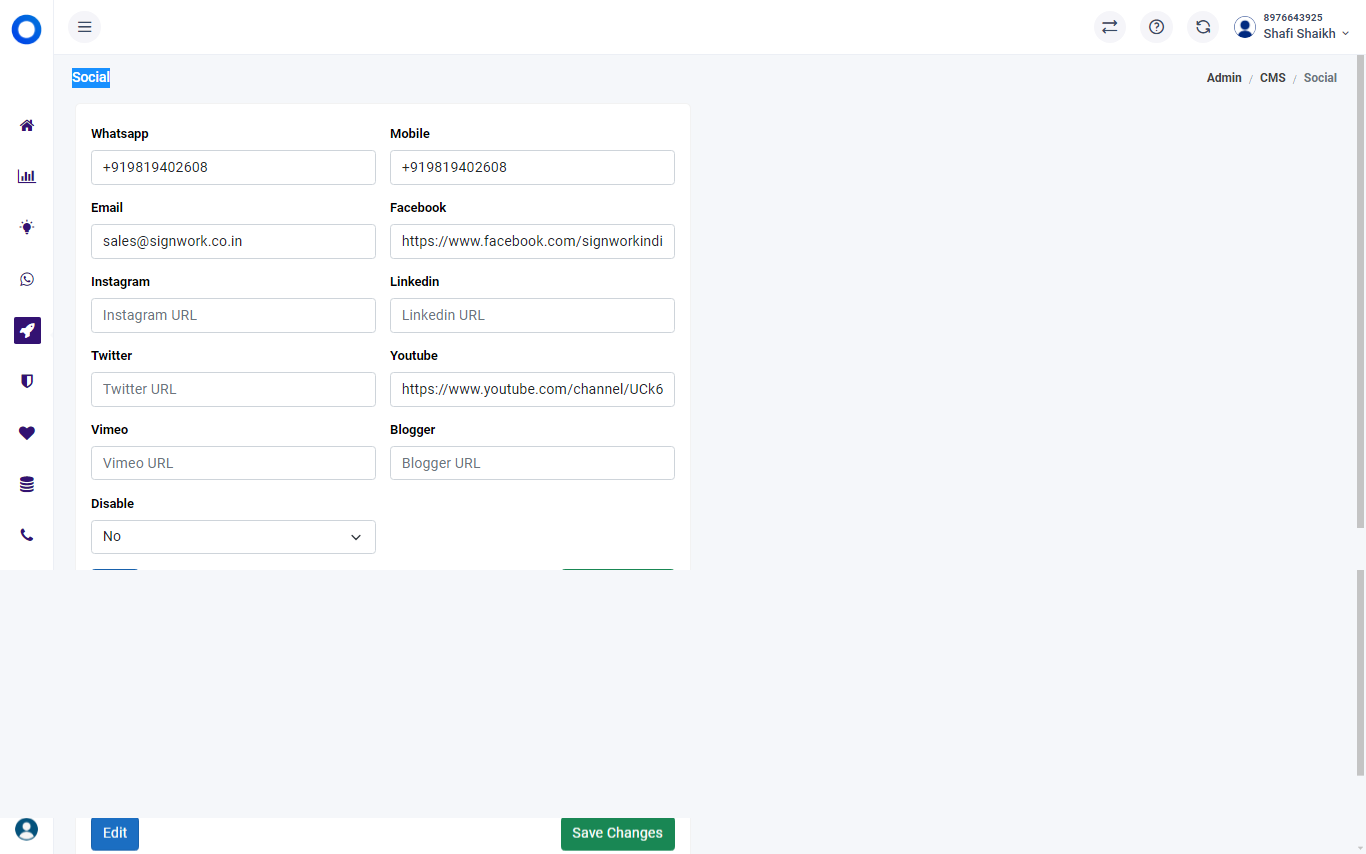Viewport: 1366px width, 854px height.
Task: Click the Disable field label
Action: click(x=112, y=504)
